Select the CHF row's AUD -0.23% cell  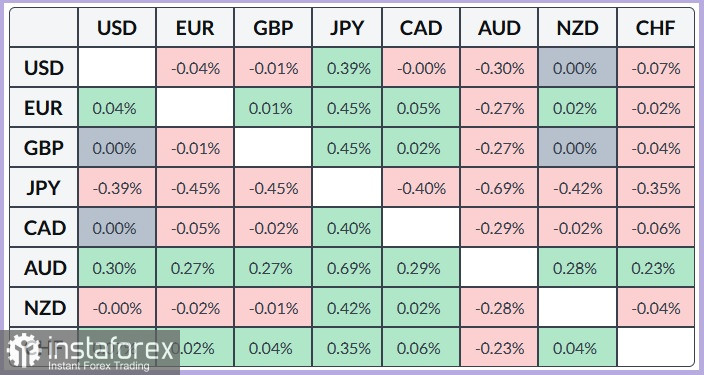pos(499,348)
